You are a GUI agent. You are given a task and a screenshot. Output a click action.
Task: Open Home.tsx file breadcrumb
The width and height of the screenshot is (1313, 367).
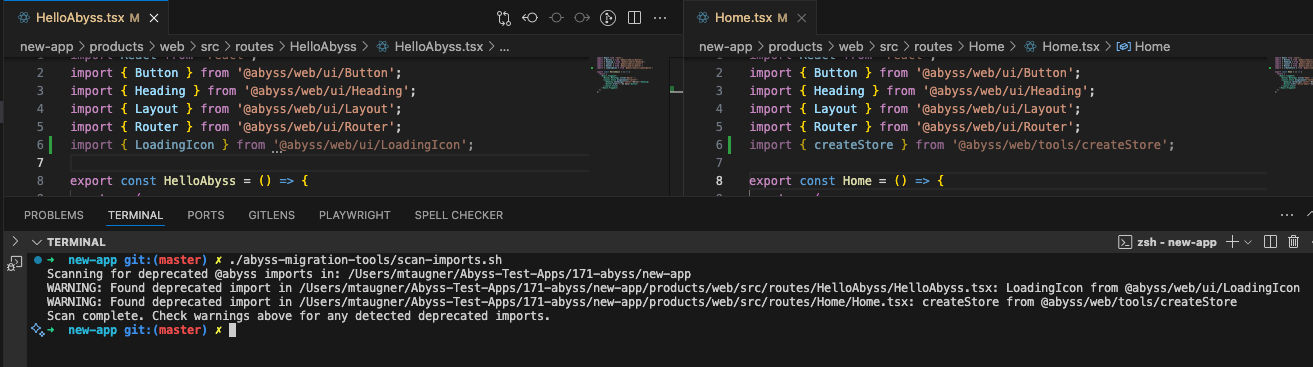point(1061,46)
